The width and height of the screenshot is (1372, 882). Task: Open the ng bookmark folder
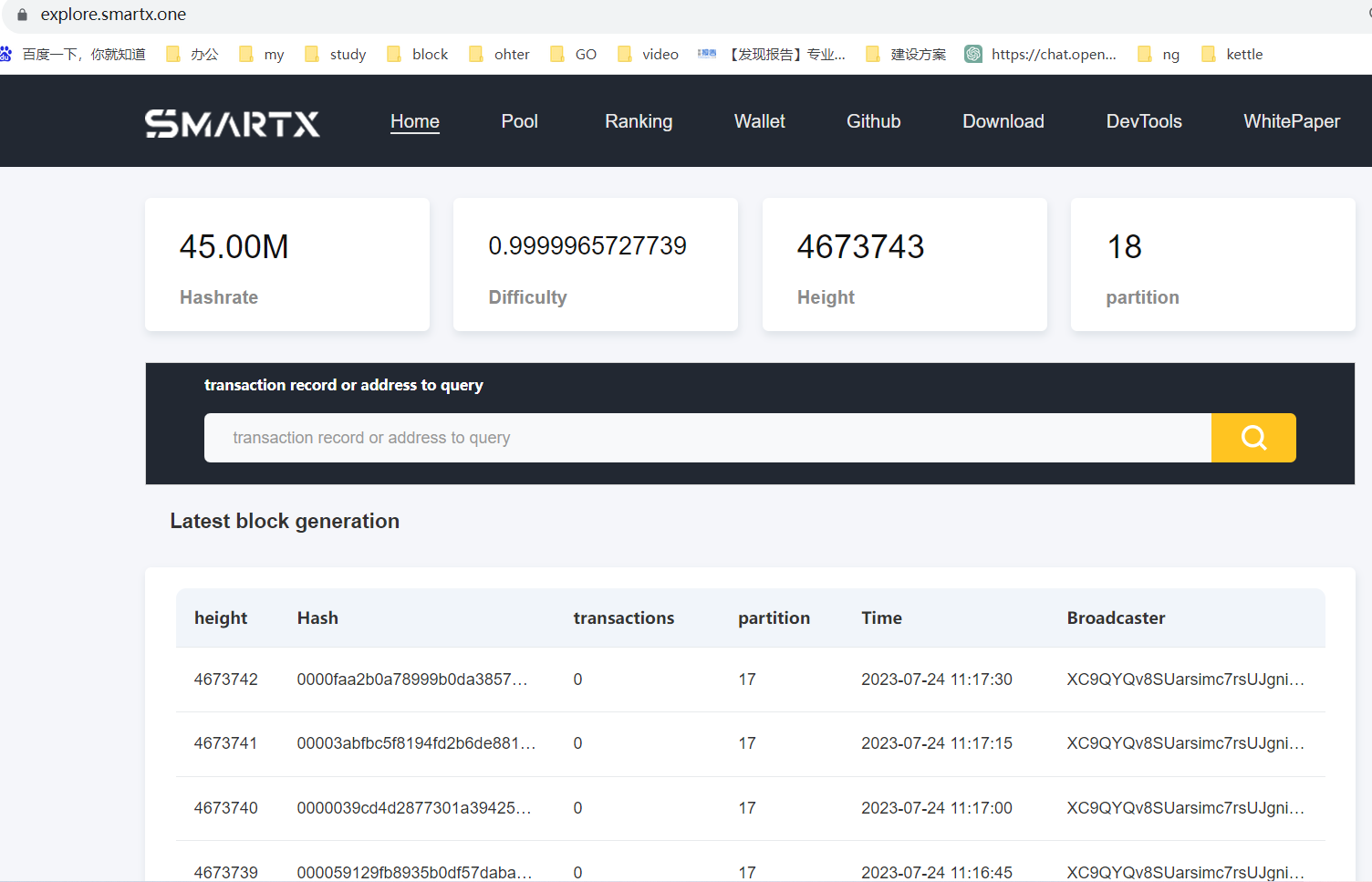[x=1159, y=55]
